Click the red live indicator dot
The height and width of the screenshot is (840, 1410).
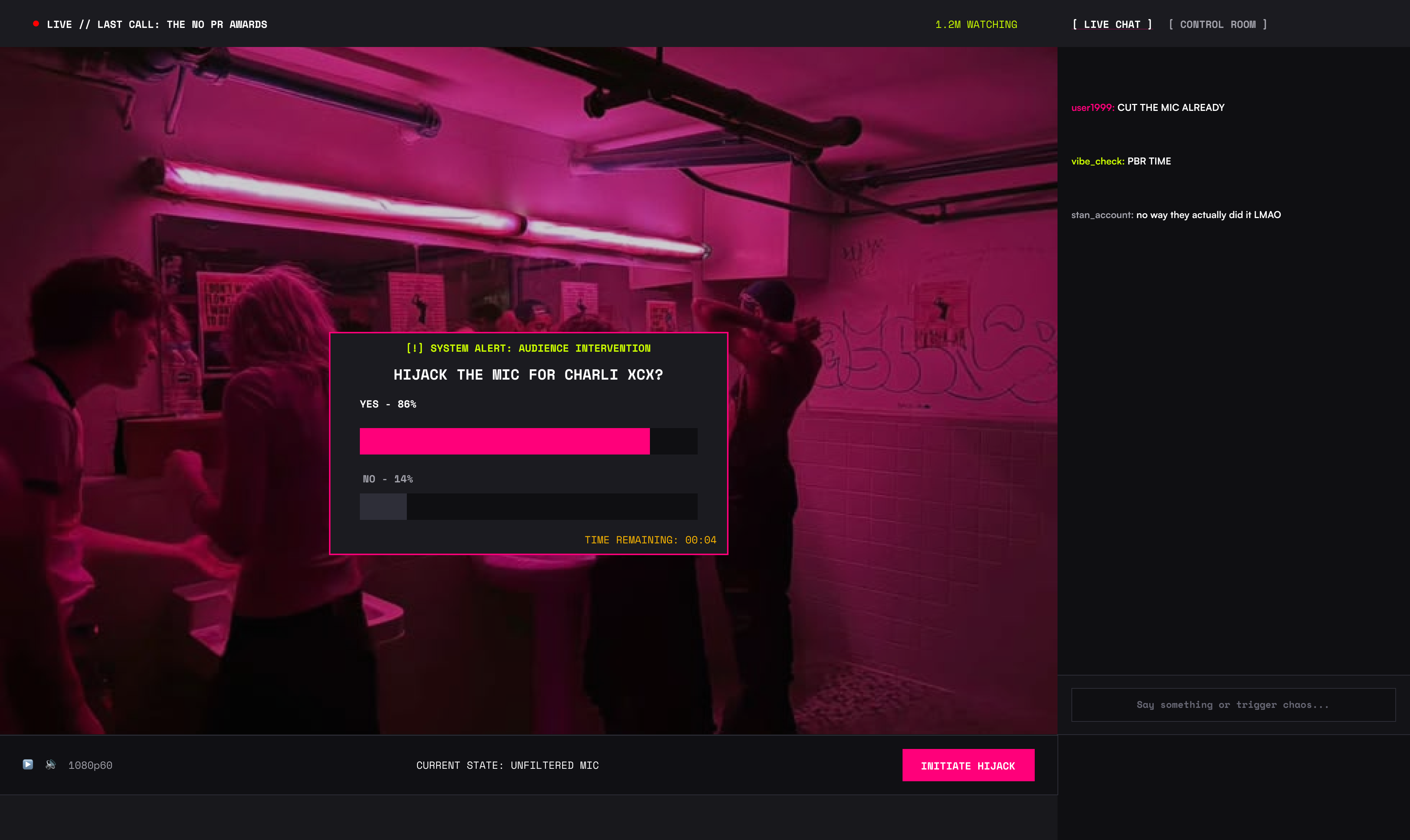coord(36,24)
